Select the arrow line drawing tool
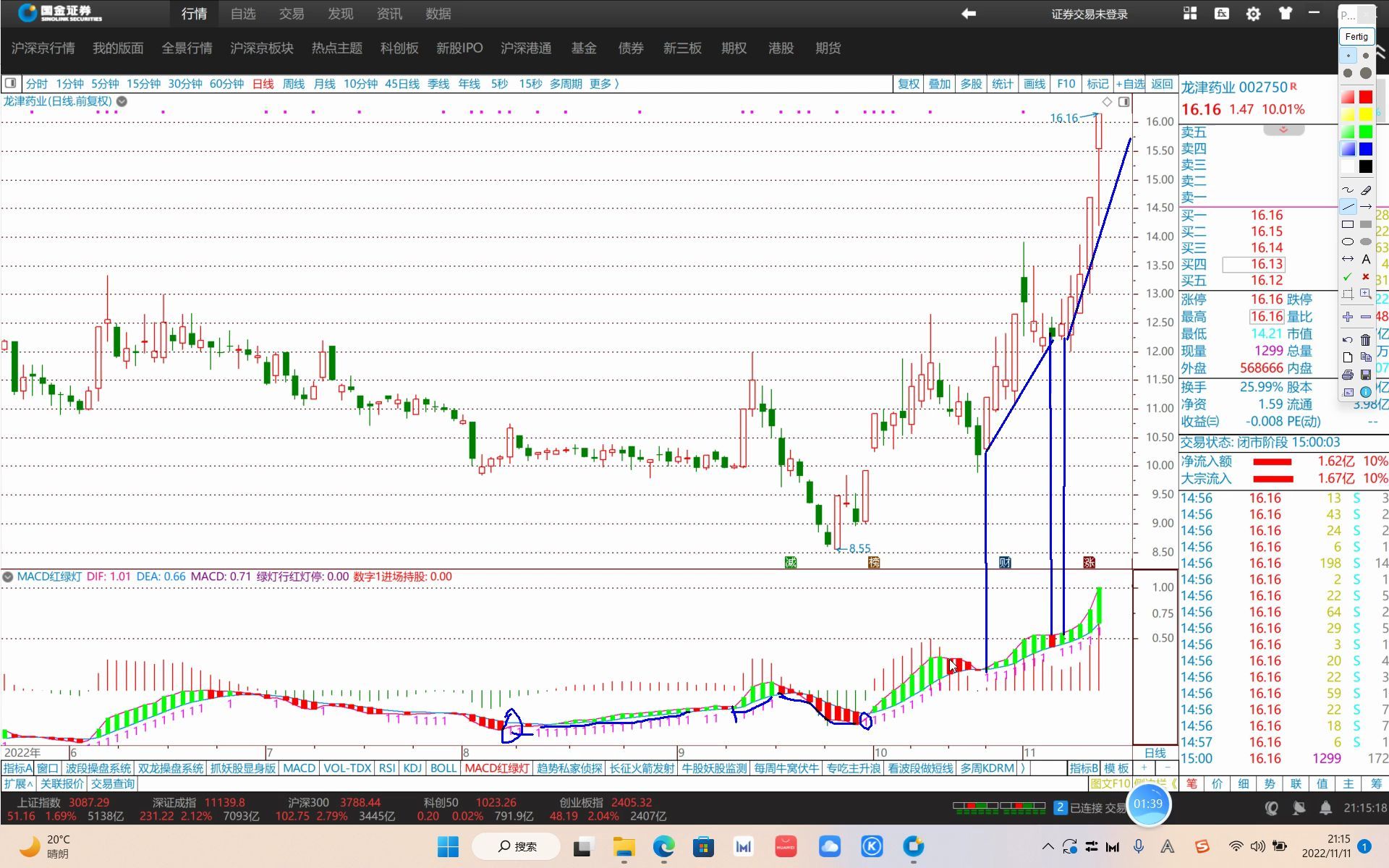1389x868 pixels. point(1365,207)
